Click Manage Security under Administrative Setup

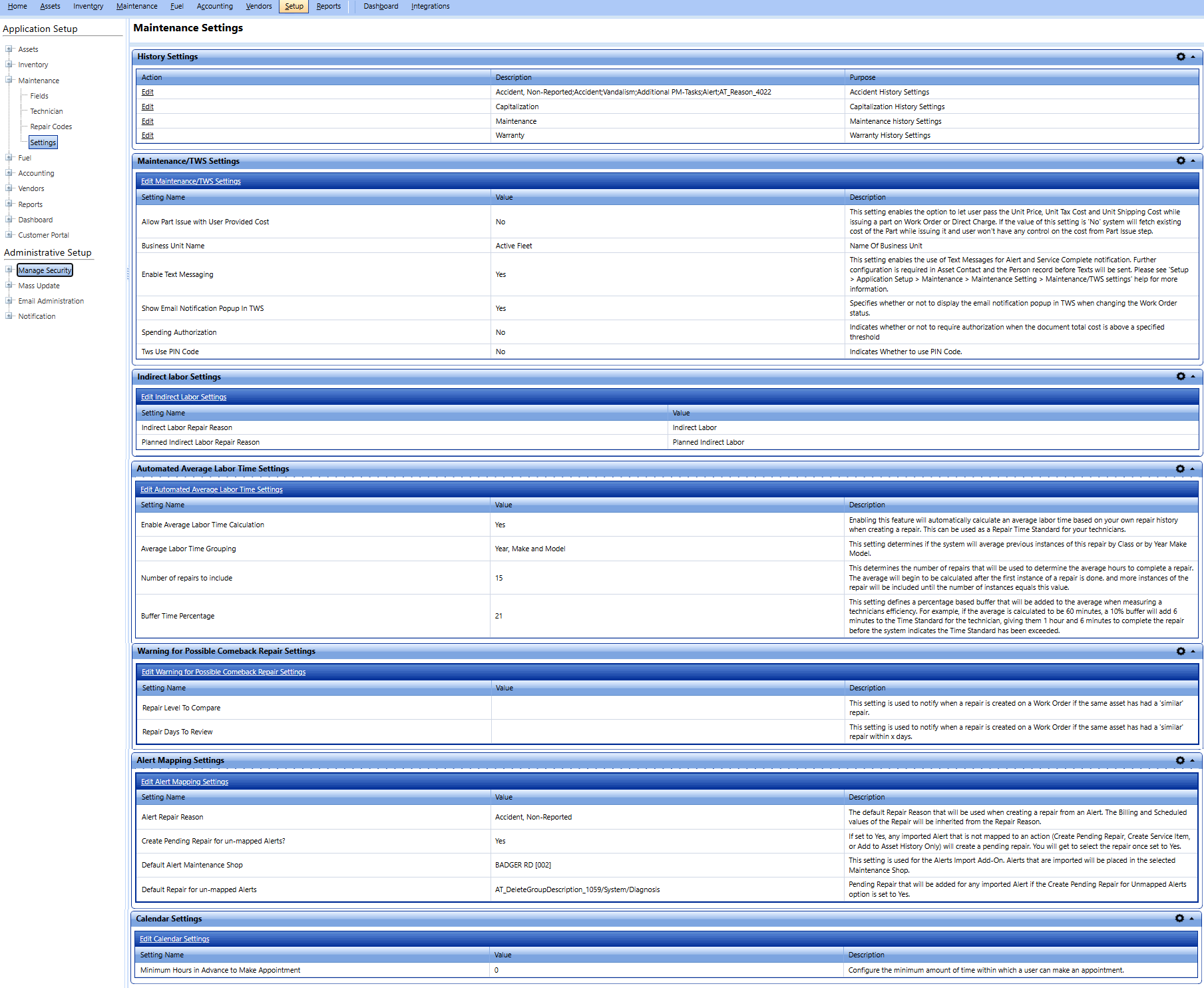pos(45,270)
